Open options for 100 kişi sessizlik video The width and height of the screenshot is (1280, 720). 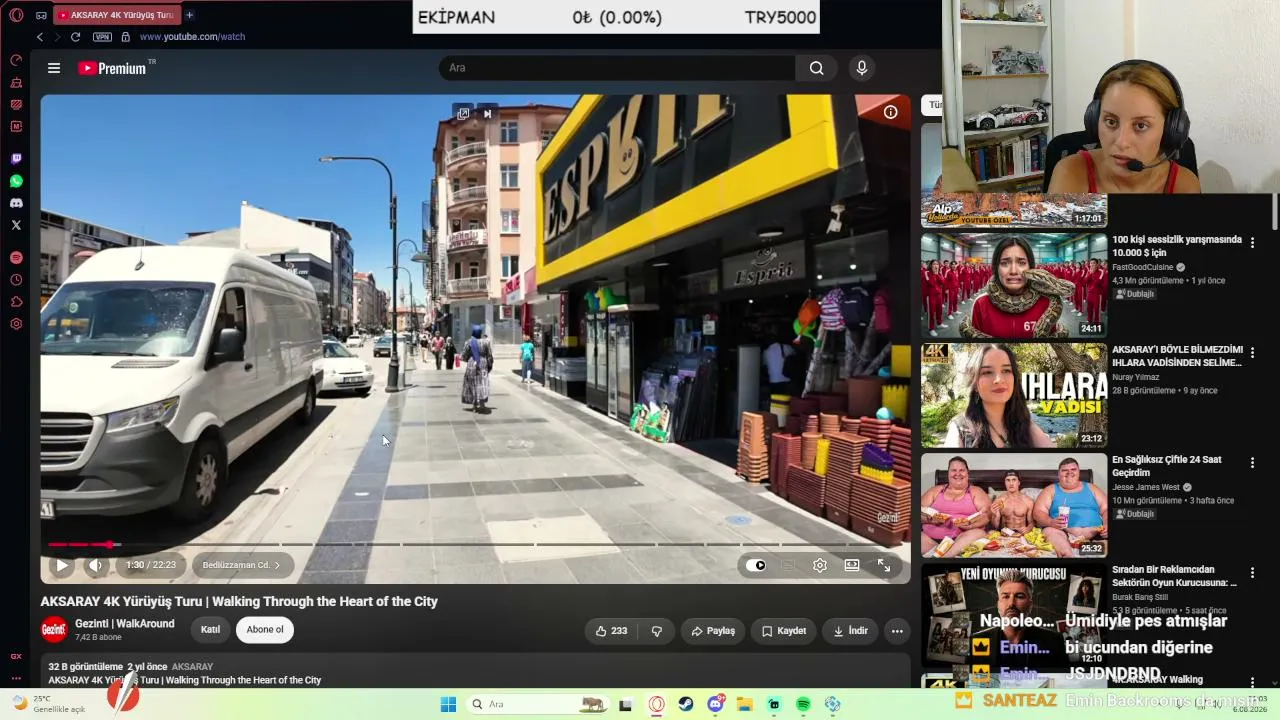pyautogui.click(x=1252, y=242)
